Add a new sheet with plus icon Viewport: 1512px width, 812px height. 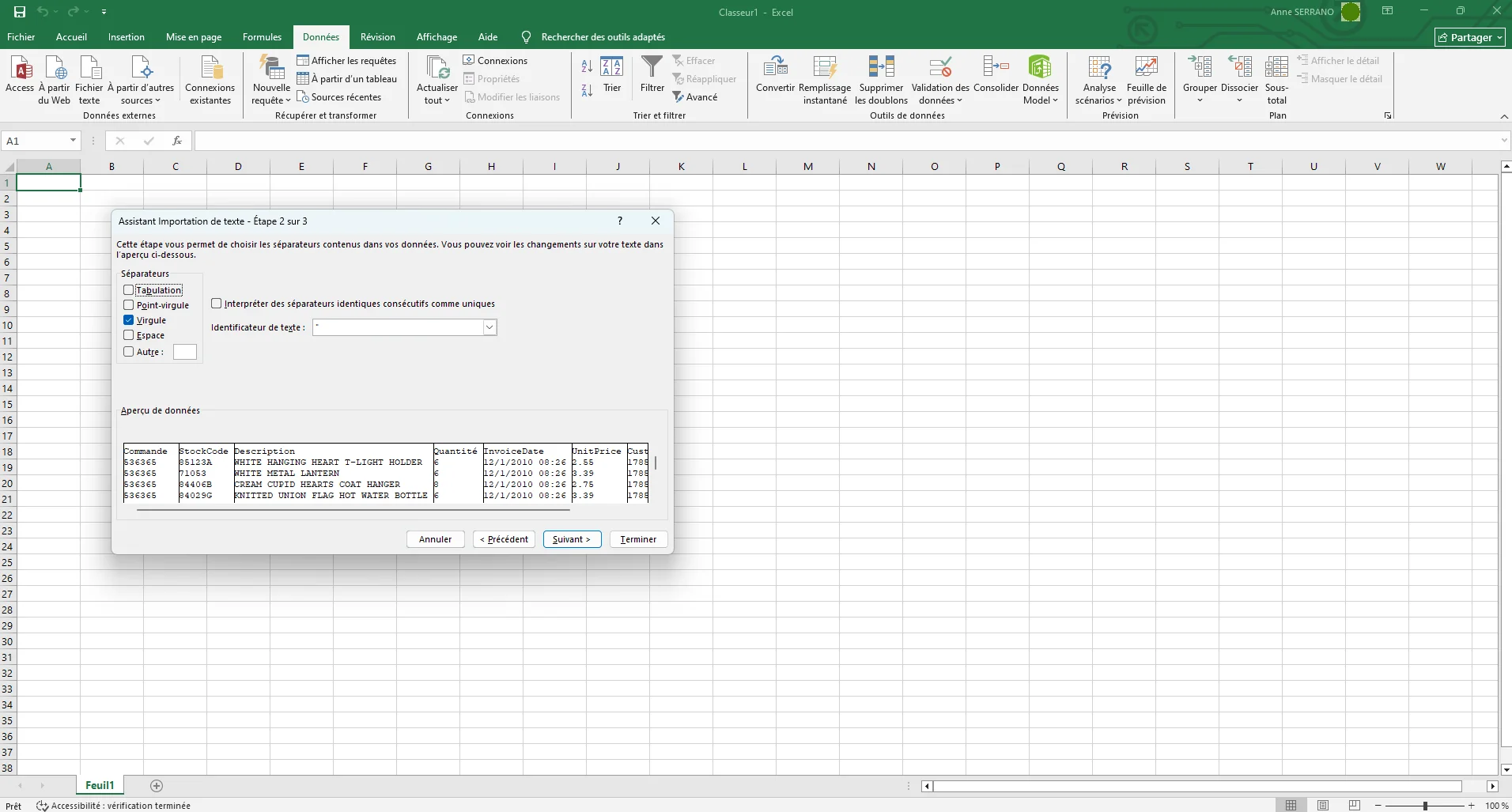pos(157,786)
